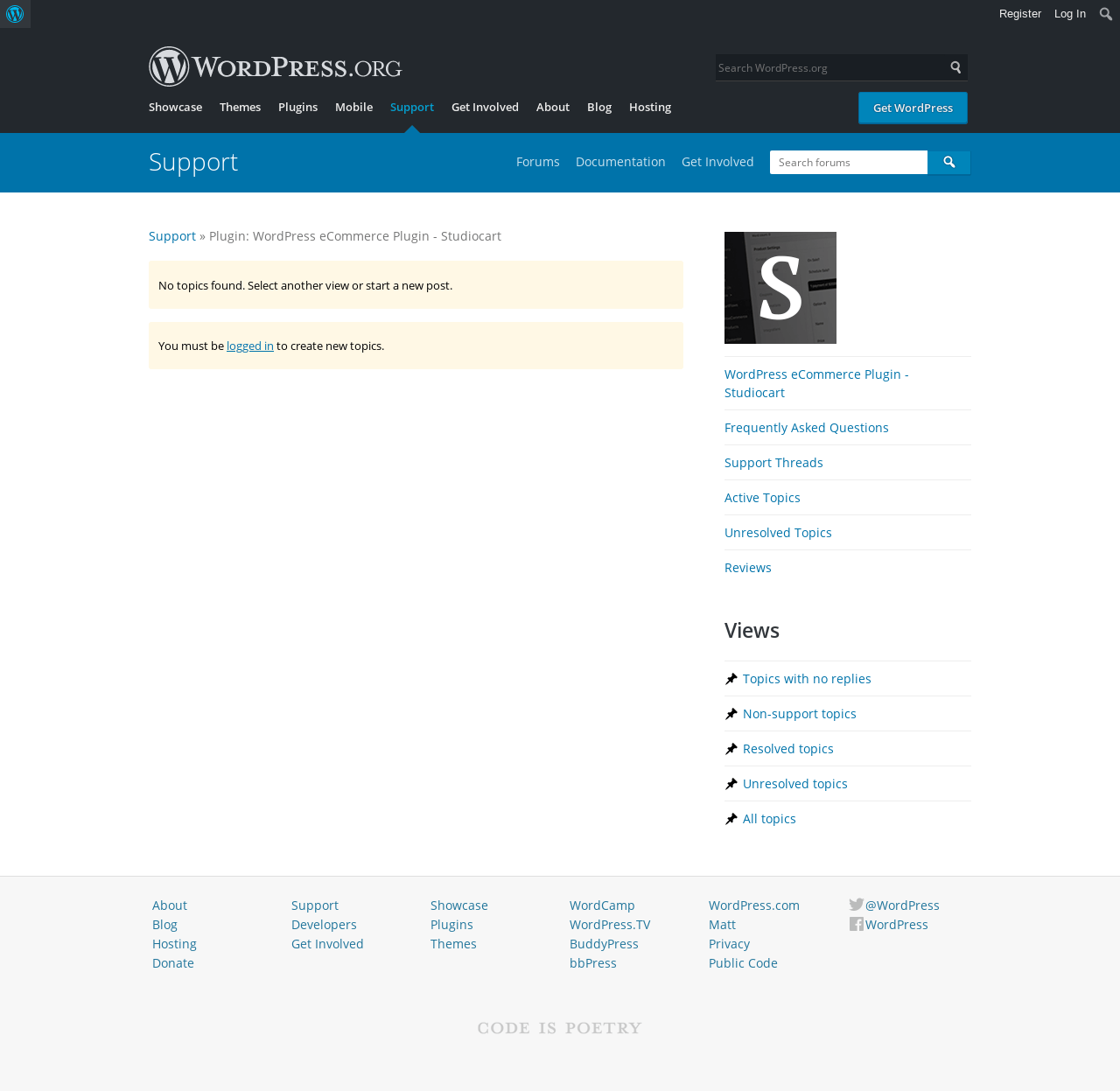The height and width of the screenshot is (1091, 1120).
Task: Open Active Topics link
Action: tap(762, 498)
